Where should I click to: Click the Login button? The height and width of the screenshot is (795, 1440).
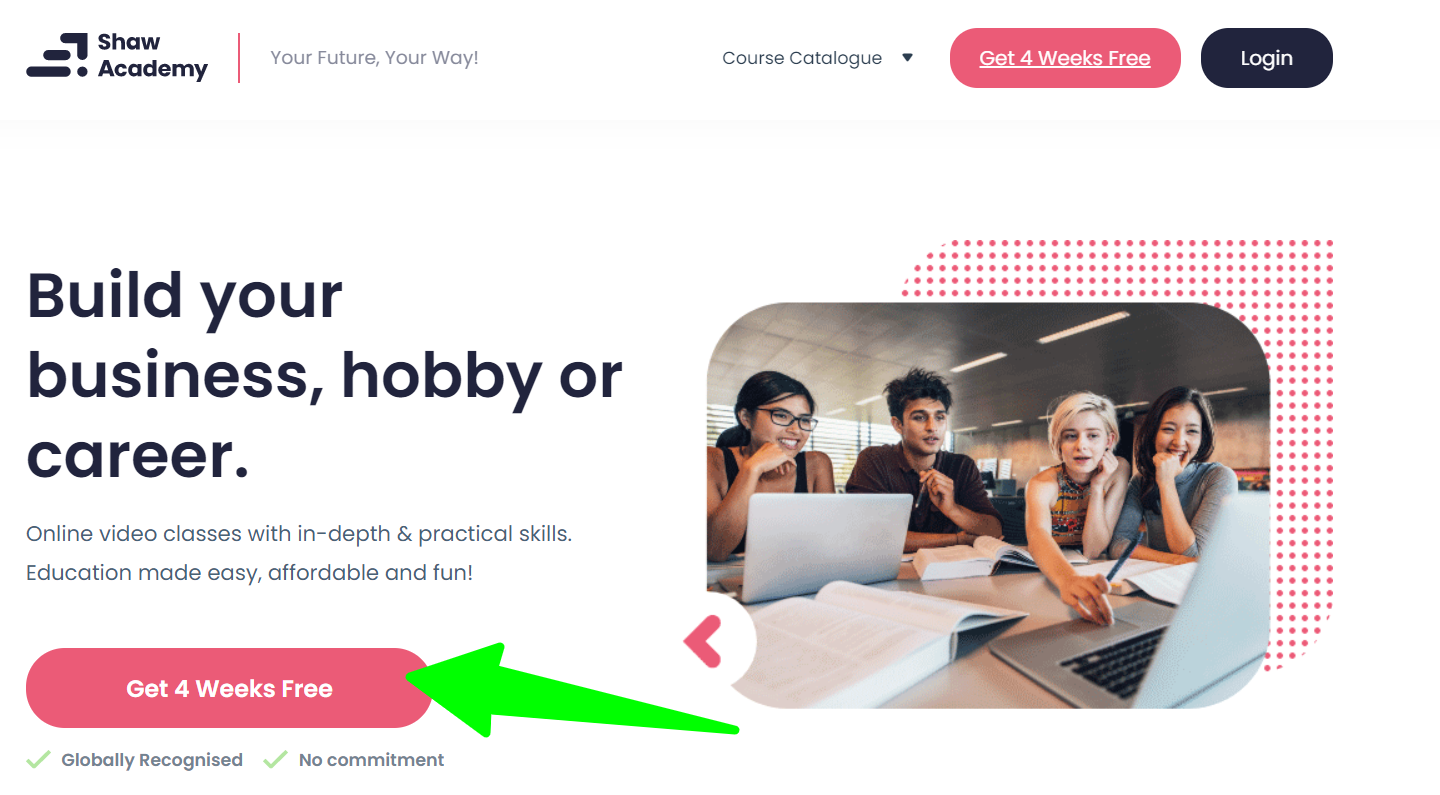tap(1266, 58)
